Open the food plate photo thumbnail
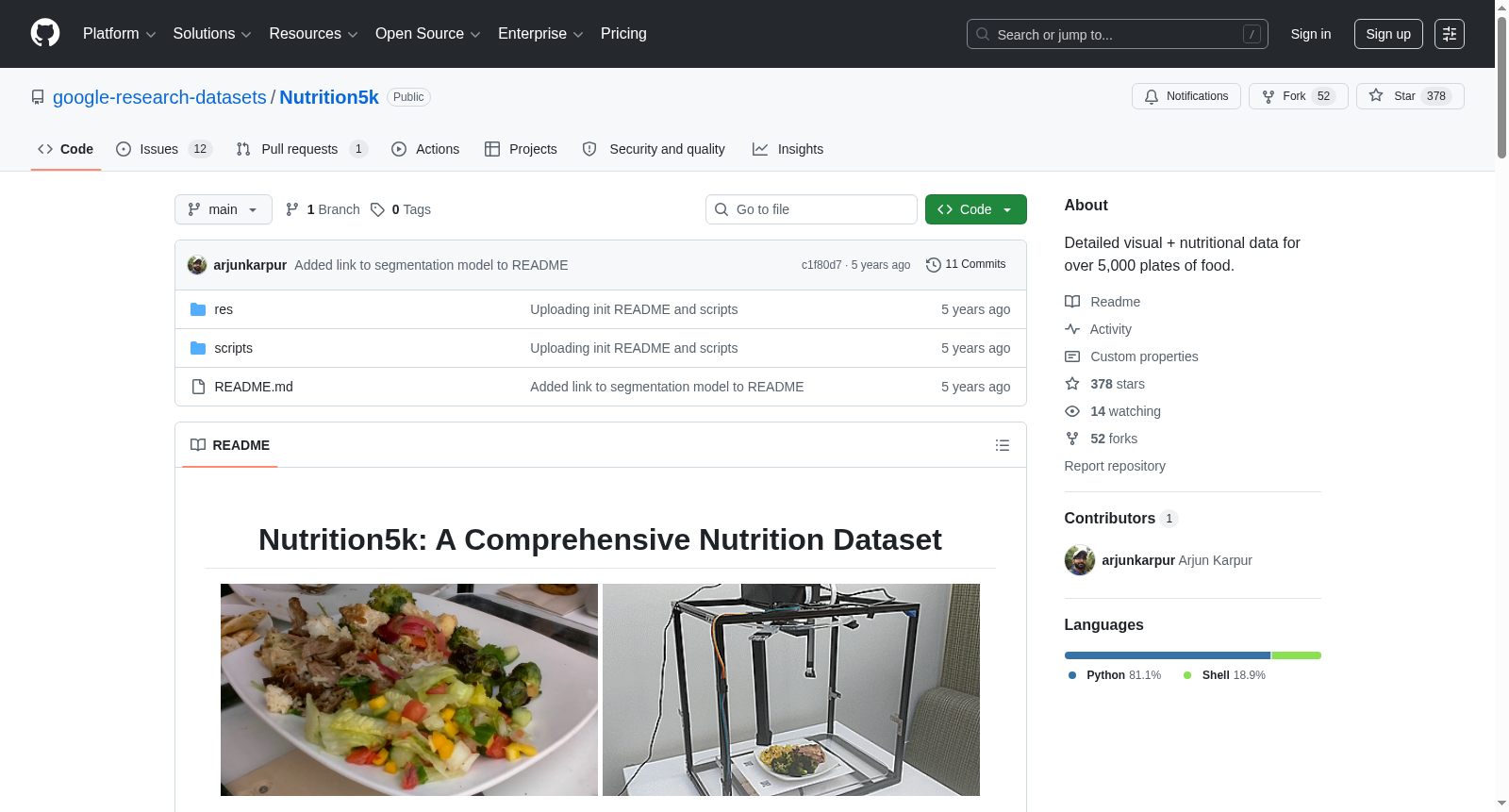Viewport: 1509px width, 812px height. [409, 689]
